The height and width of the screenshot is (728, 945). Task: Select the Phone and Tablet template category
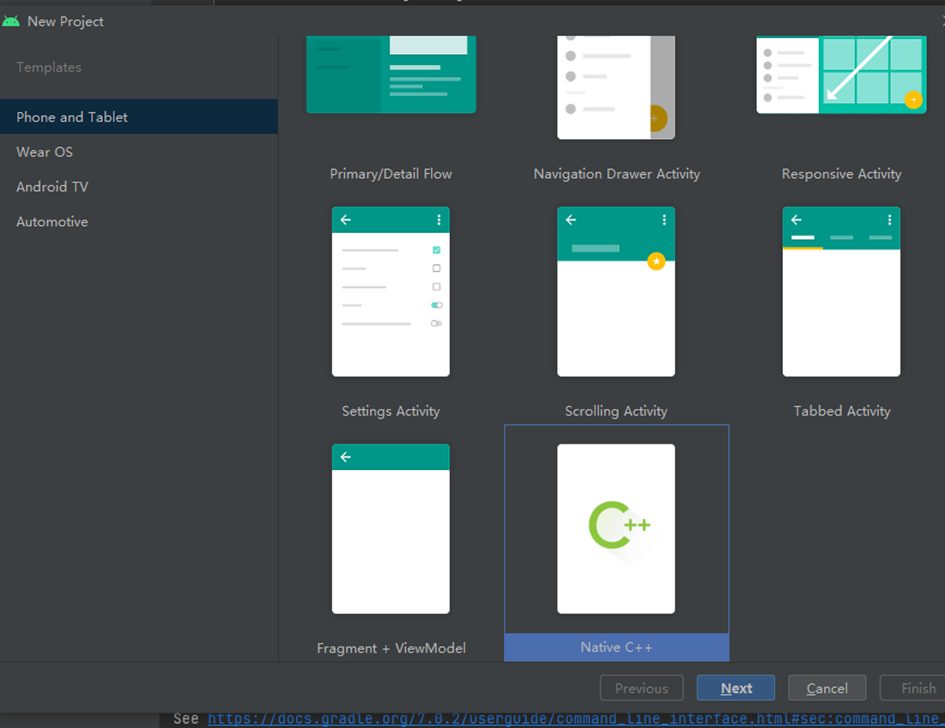click(139, 117)
